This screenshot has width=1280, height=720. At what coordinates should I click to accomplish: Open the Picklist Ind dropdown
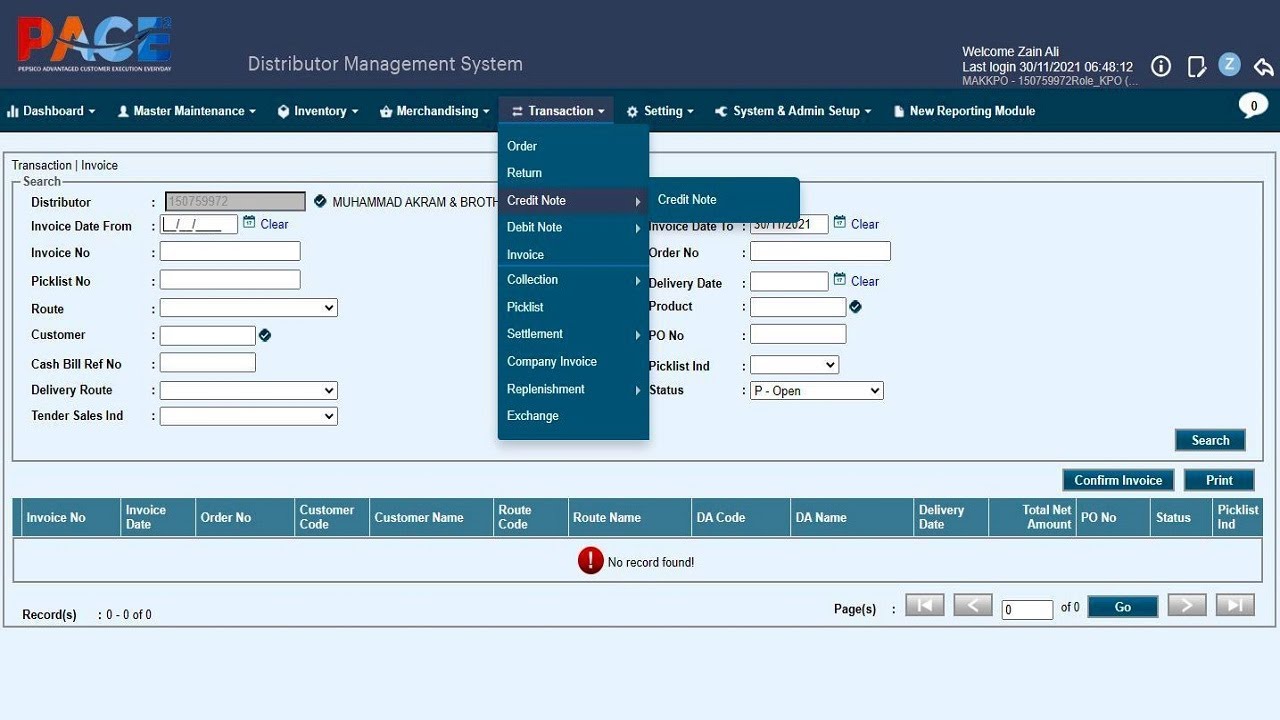(794, 365)
